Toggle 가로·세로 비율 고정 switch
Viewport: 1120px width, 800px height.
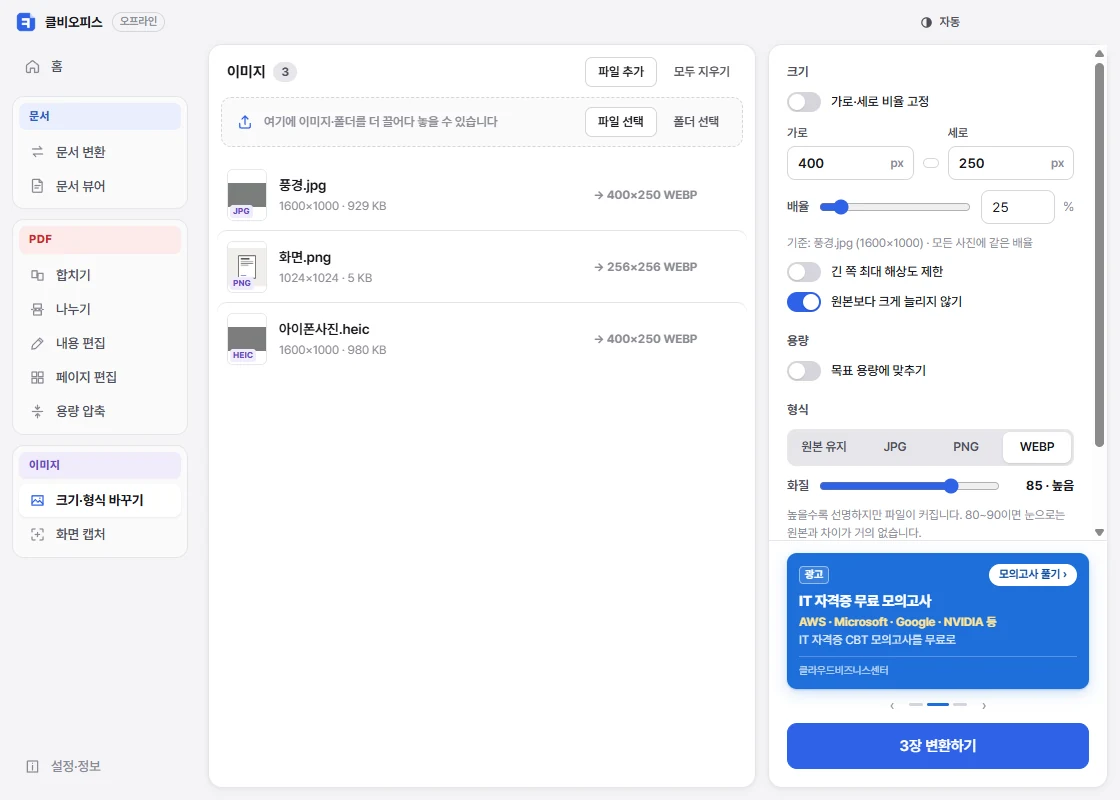pos(804,101)
